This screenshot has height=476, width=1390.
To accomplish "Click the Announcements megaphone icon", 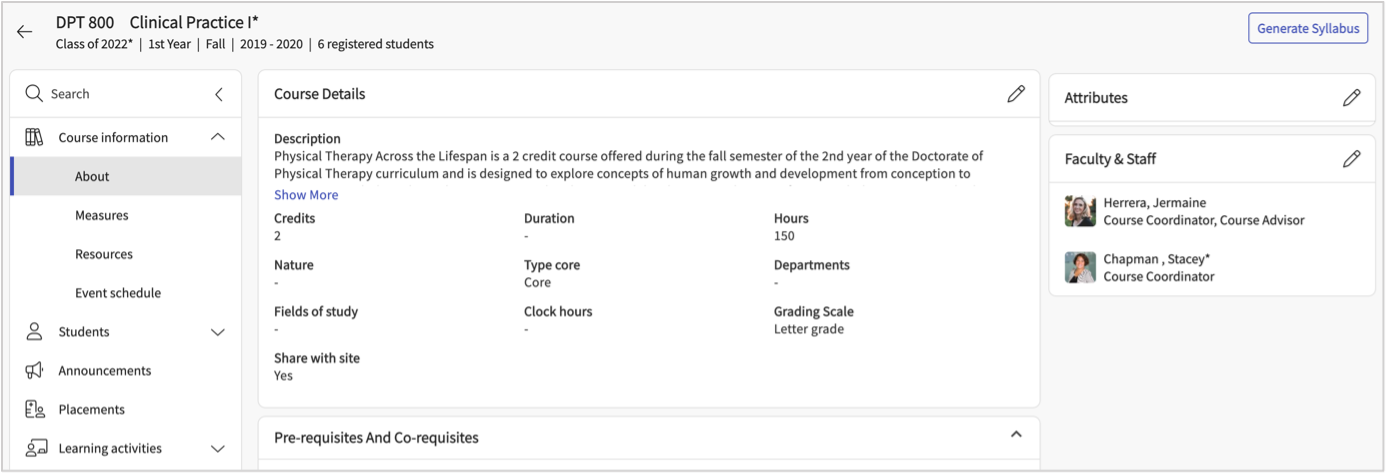I will pos(34,371).
